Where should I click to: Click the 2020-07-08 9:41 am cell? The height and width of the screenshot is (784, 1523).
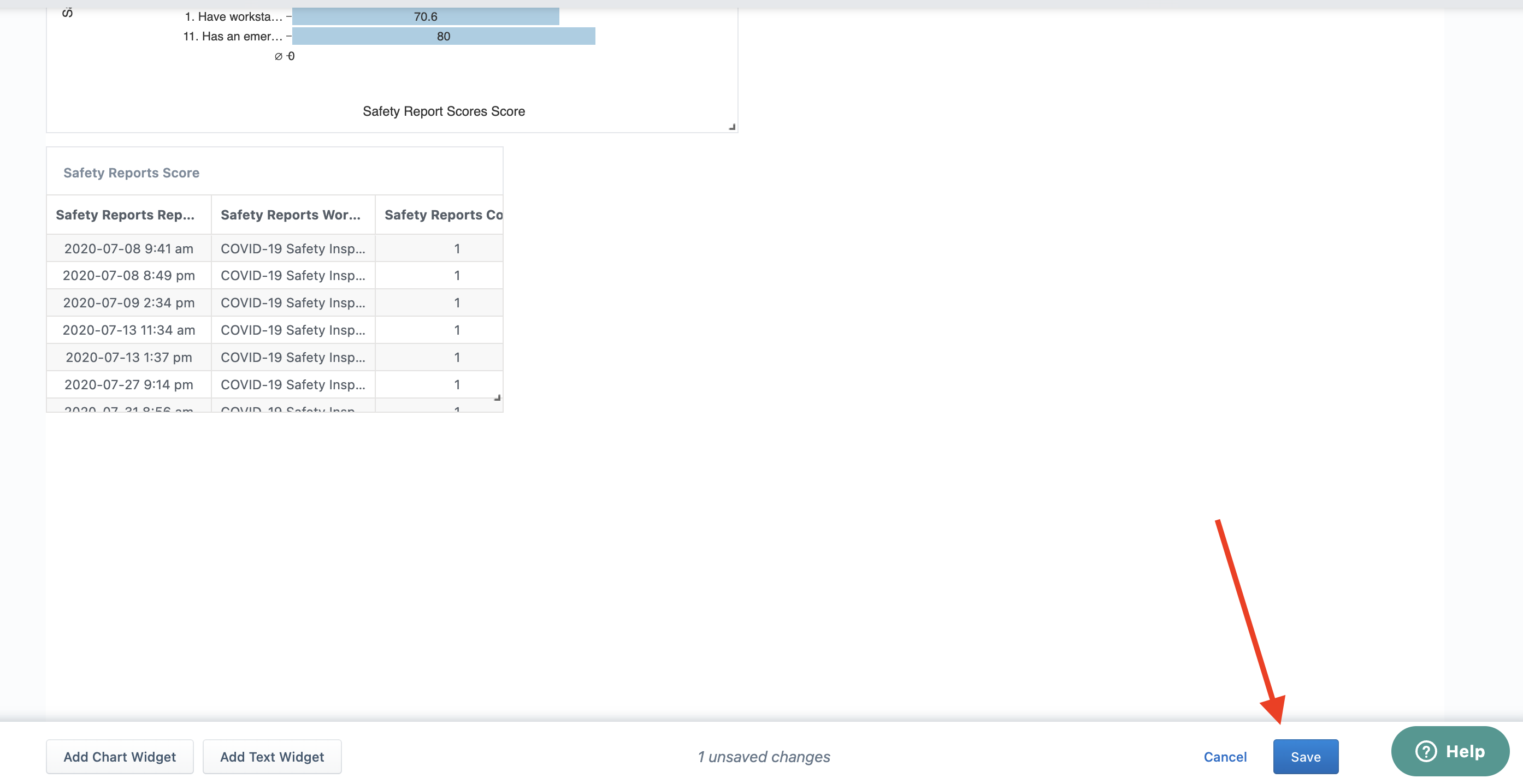pyautogui.click(x=128, y=248)
